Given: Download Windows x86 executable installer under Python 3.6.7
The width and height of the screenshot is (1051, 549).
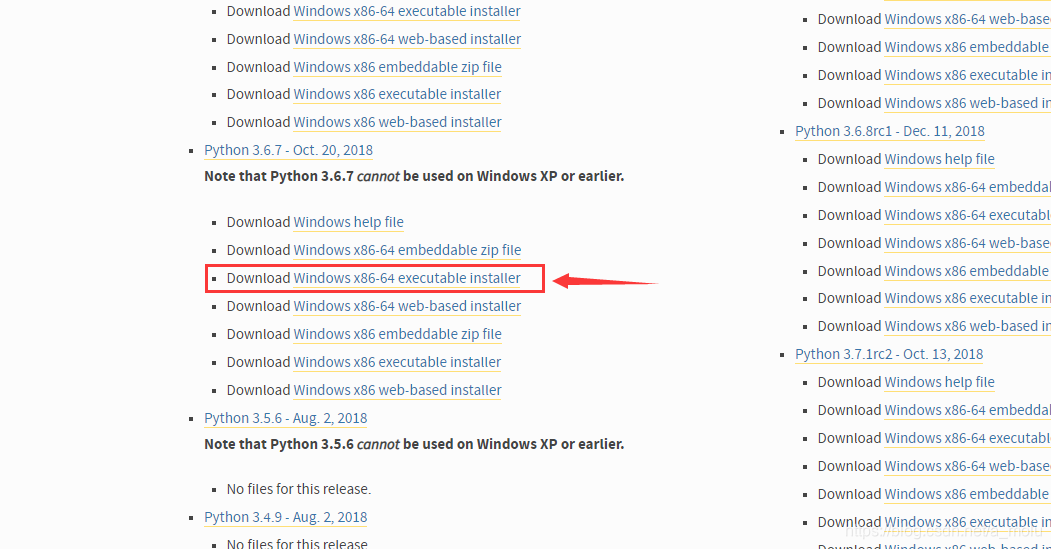Looking at the screenshot, I should tap(397, 362).
